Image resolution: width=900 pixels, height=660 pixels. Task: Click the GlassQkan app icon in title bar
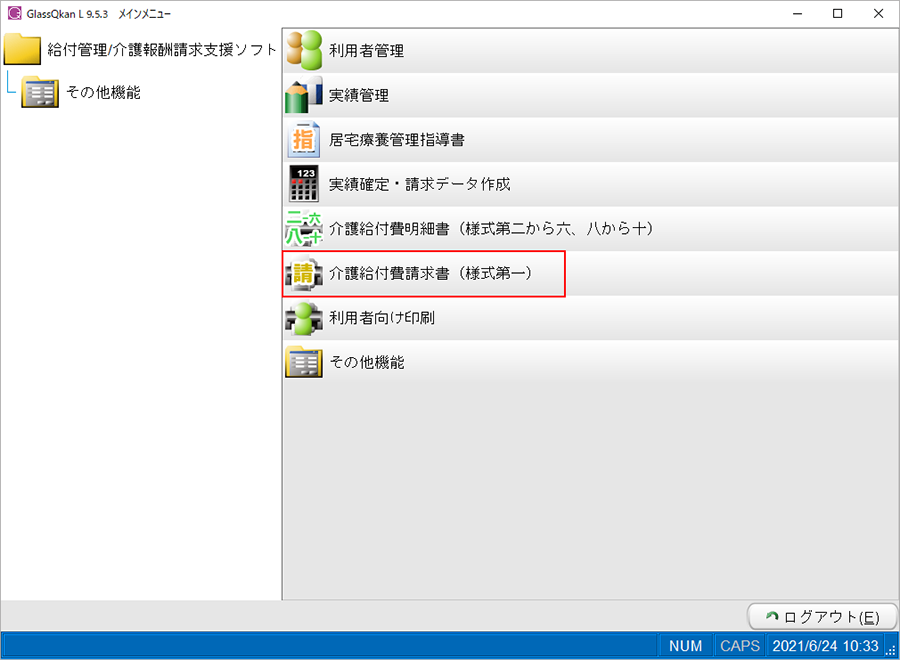pos(13,13)
